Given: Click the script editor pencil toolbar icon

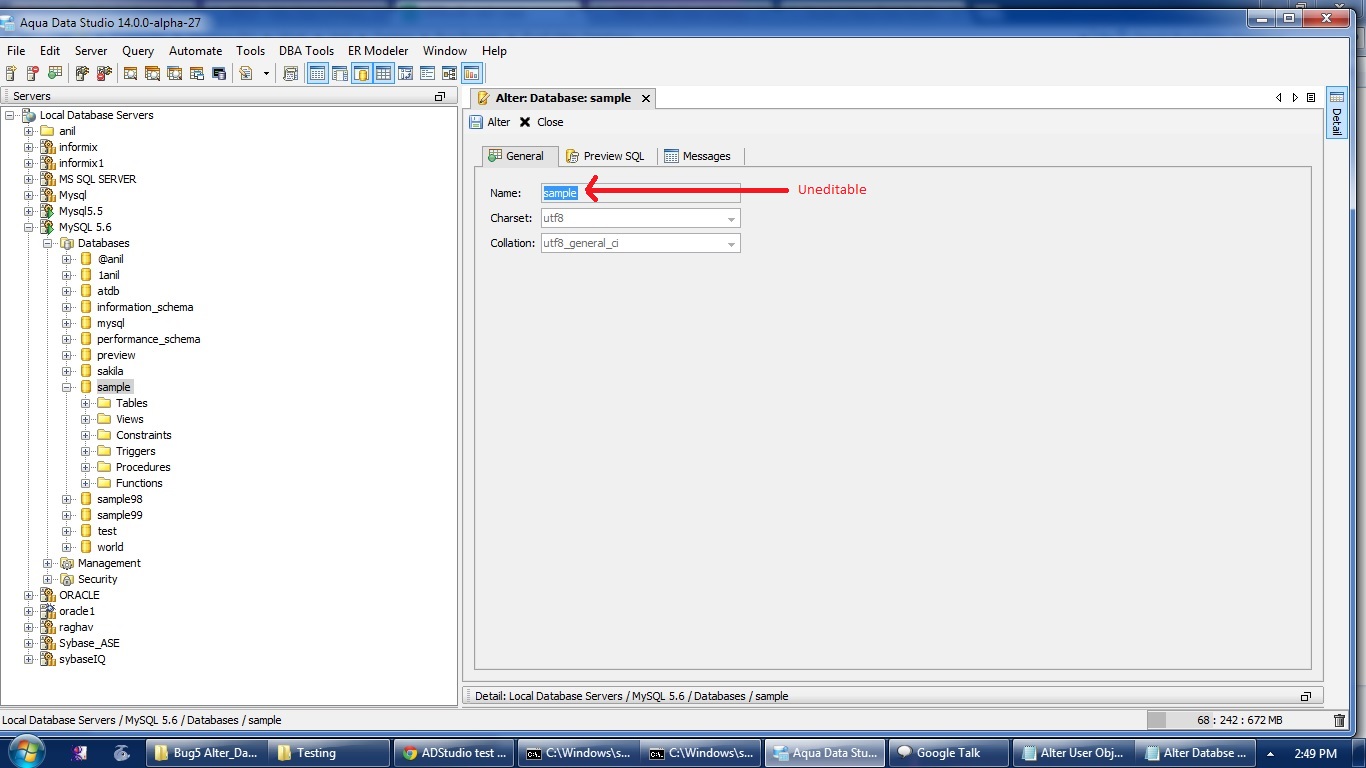Looking at the screenshot, I should pyautogui.click(x=245, y=73).
